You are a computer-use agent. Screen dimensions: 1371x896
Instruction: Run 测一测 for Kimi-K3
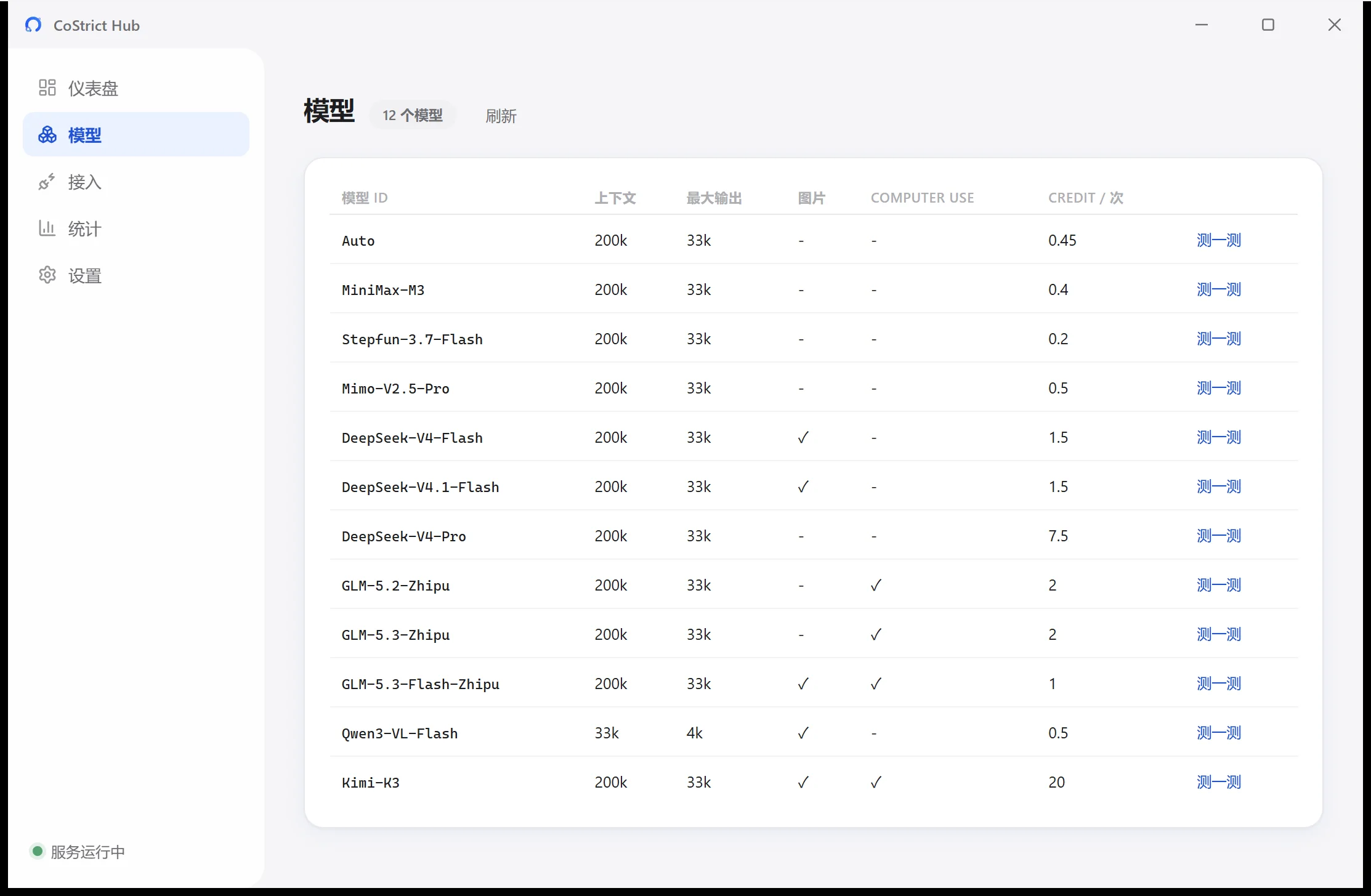point(1219,782)
